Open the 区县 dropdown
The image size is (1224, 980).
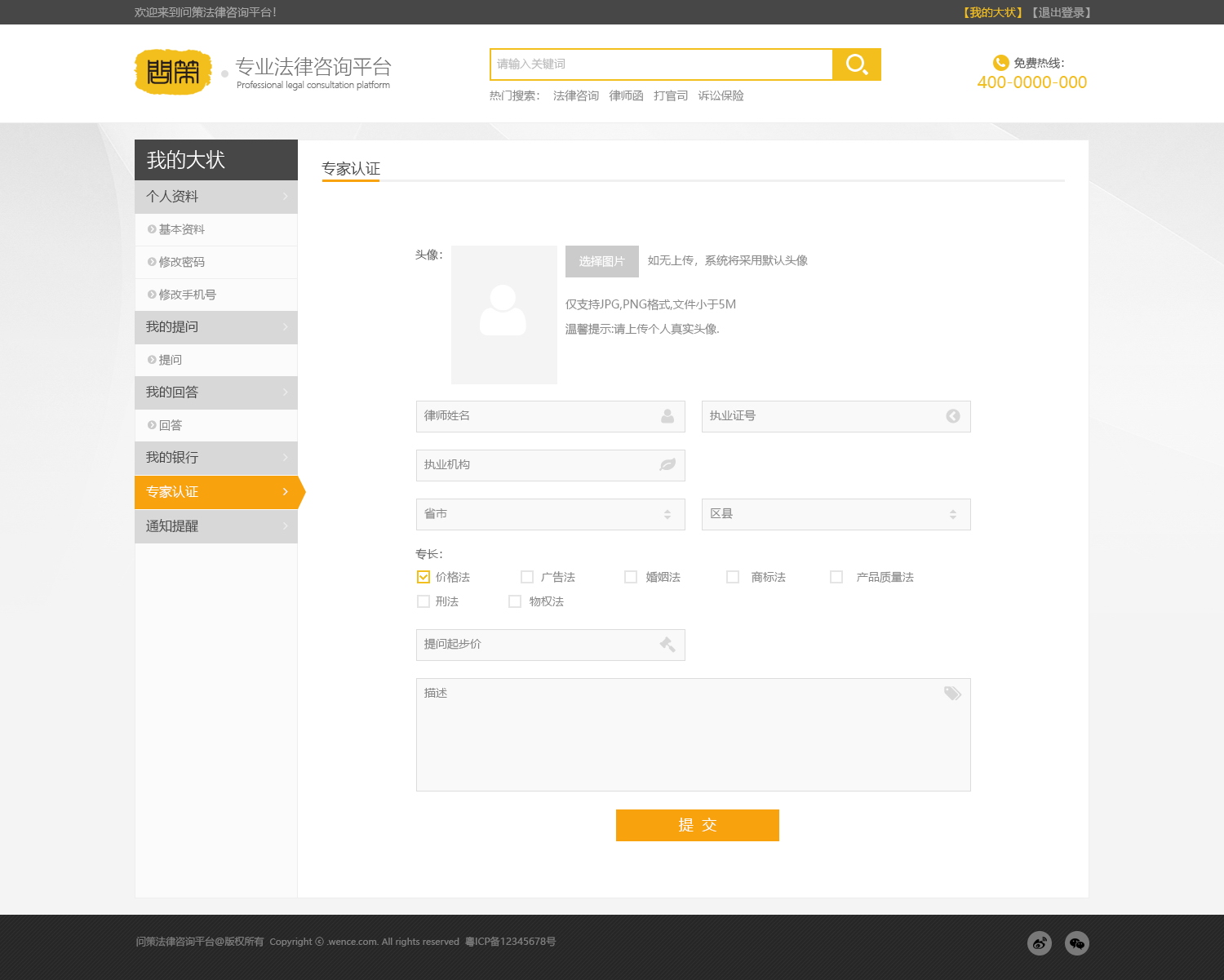point(836,514)
